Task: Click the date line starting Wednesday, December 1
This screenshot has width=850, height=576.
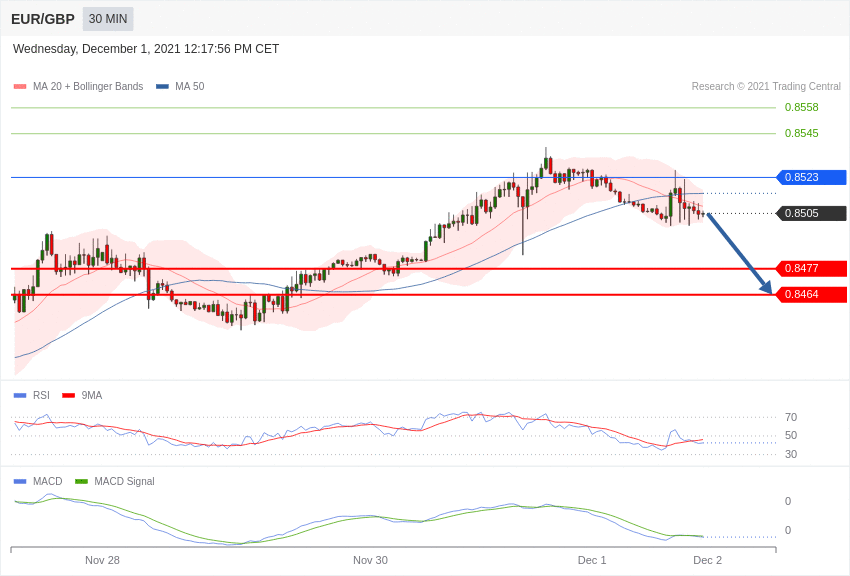Action: [x=146, y=49]
